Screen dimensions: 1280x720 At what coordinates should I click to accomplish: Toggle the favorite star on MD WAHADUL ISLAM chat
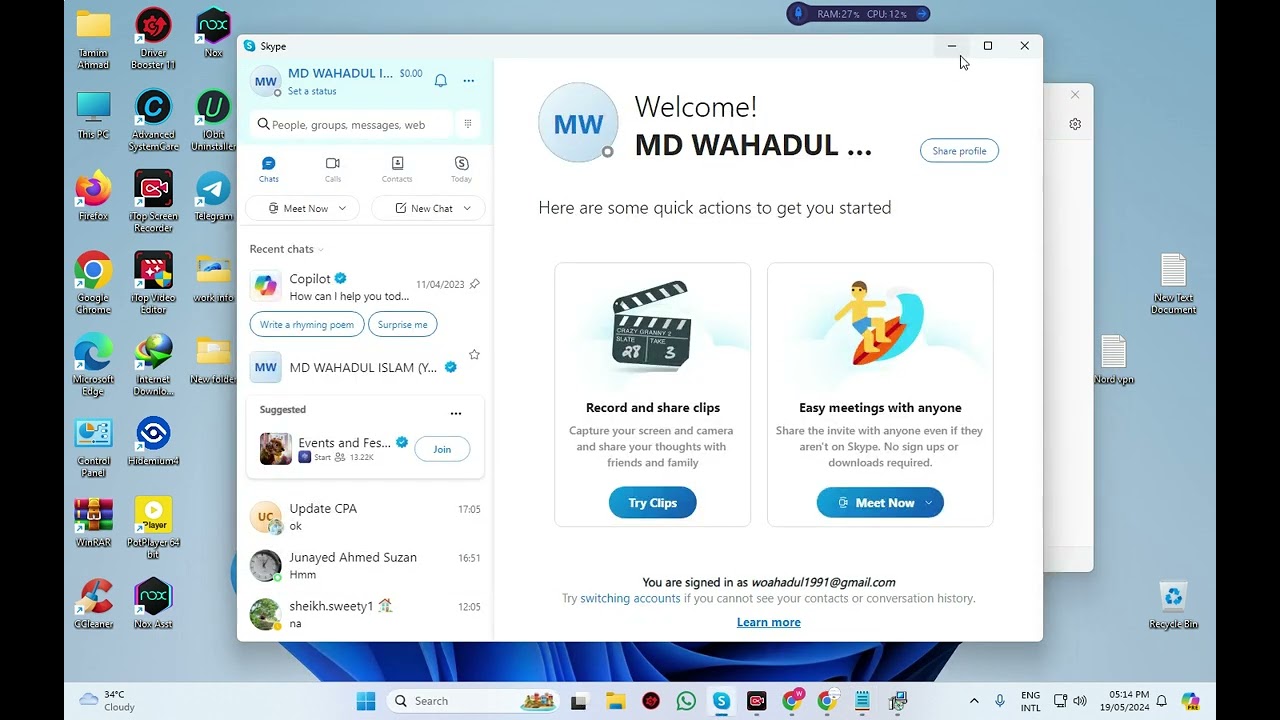474,354
